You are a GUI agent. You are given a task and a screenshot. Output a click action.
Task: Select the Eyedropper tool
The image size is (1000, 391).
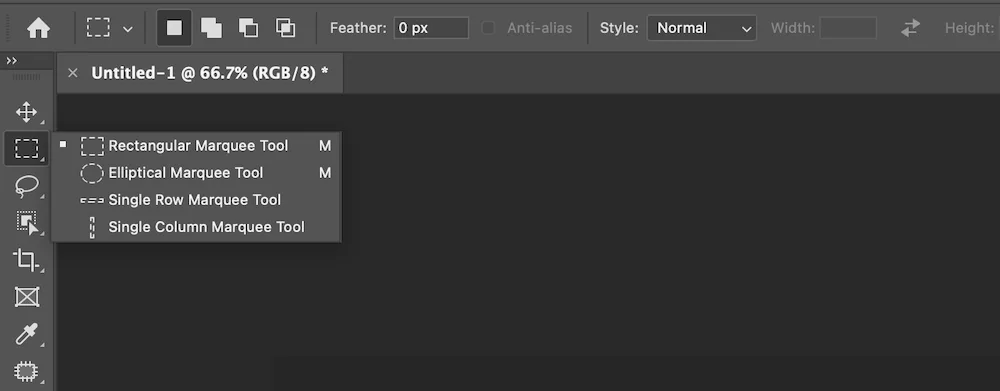click(26, 334)
